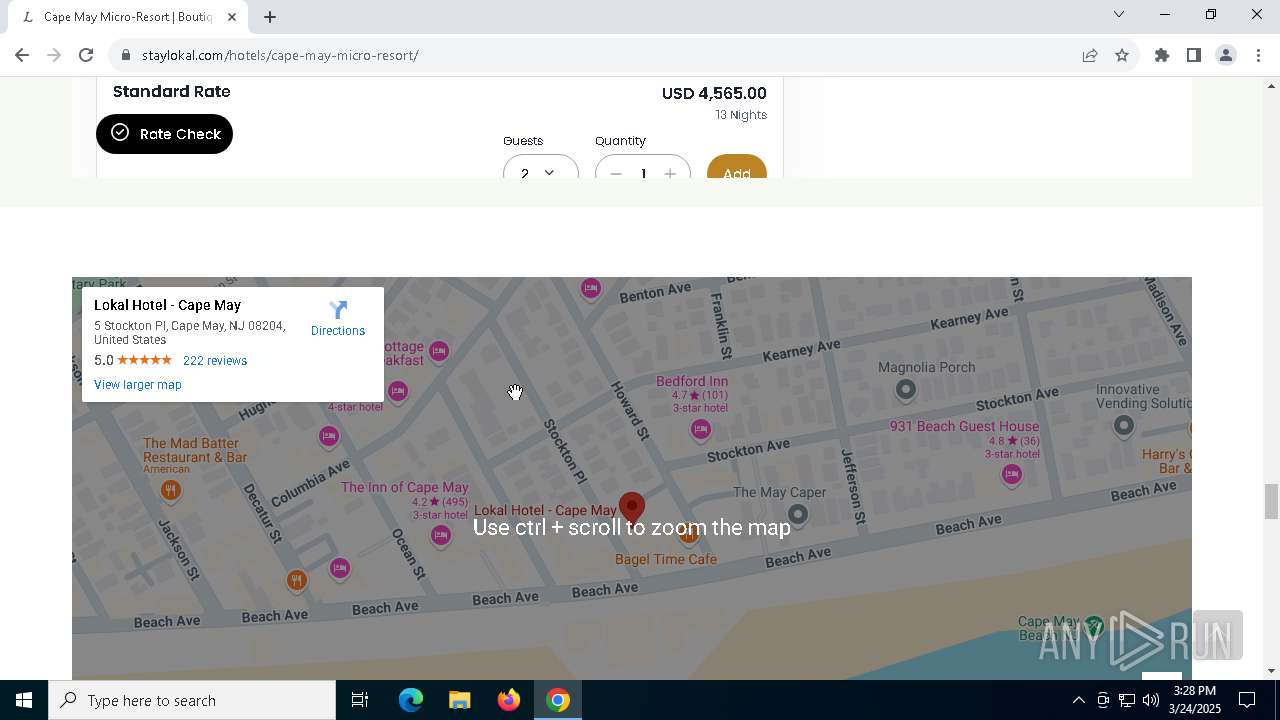Select the 931 Beach Guest House marker
This screenshot has width=1280, height=720.
point(1012,474)
